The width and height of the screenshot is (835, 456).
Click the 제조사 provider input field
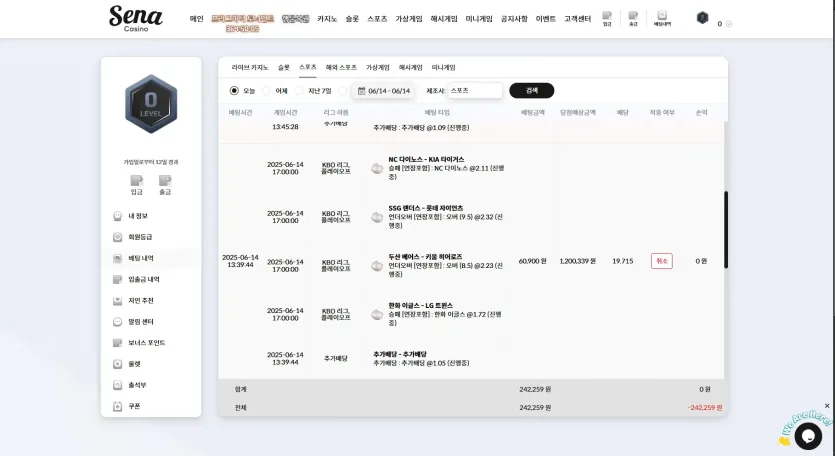click(x=475, y=91)
